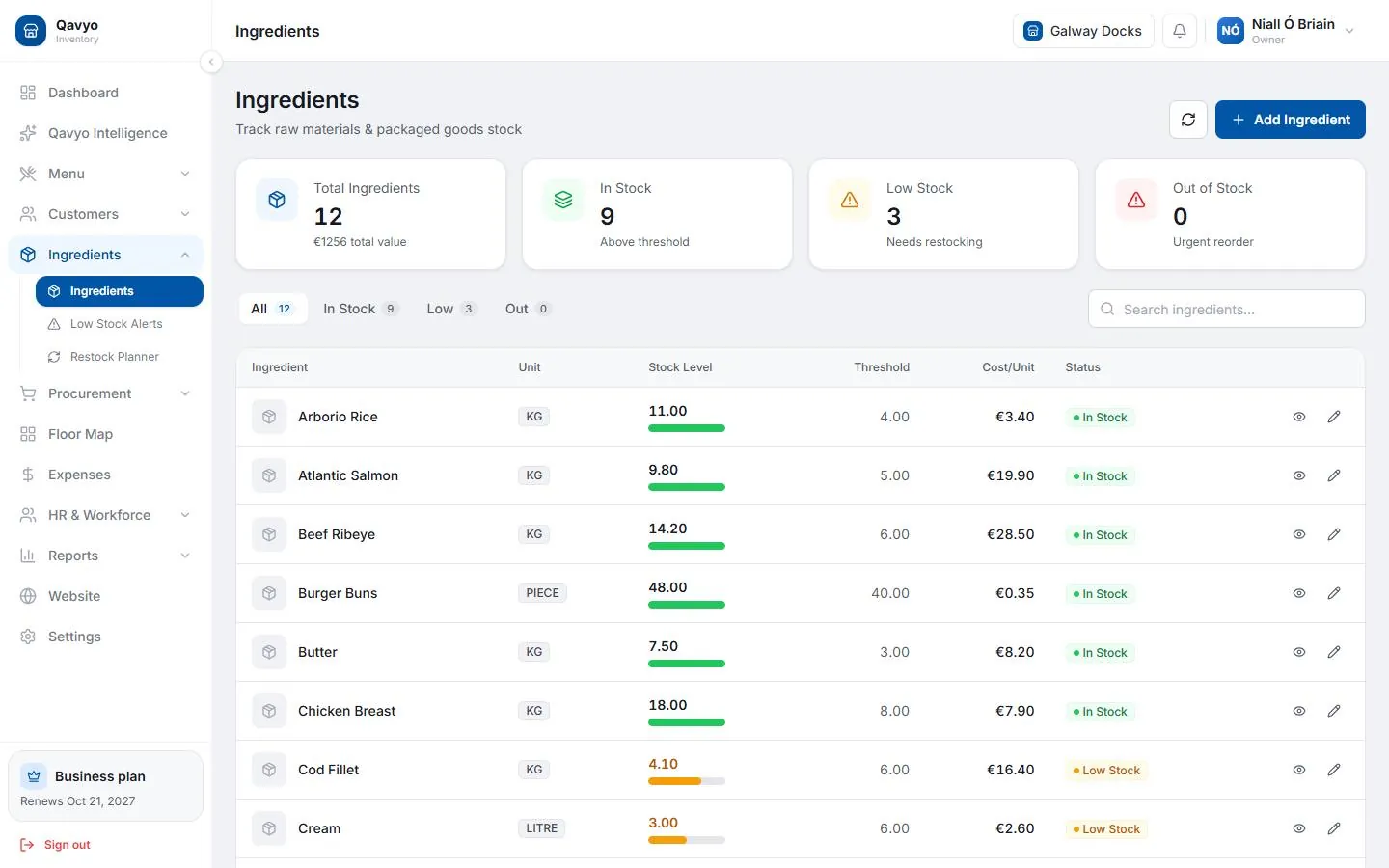Switch to the In Stock filter tab
This screenshot has height=868, width=1389.
coord(360,309)
